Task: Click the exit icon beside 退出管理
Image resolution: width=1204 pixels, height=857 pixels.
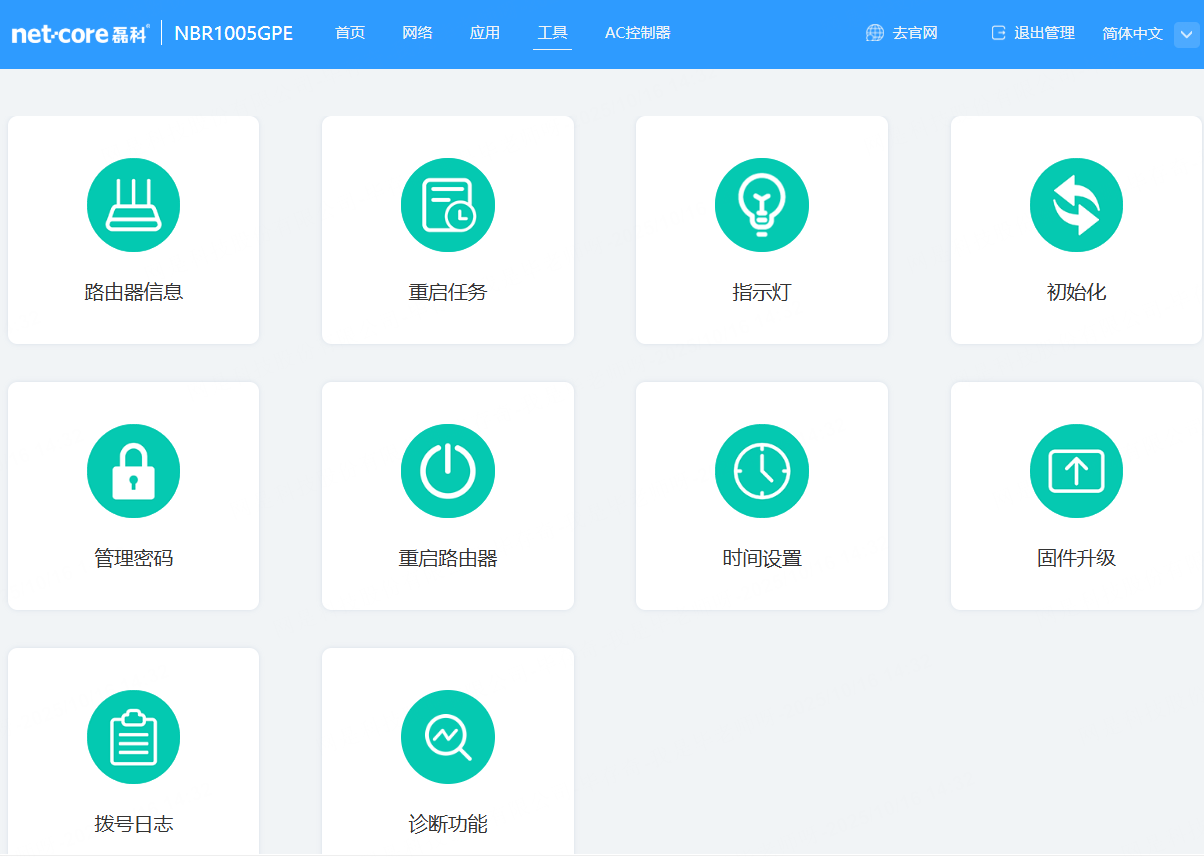Action: click(998, 33)
